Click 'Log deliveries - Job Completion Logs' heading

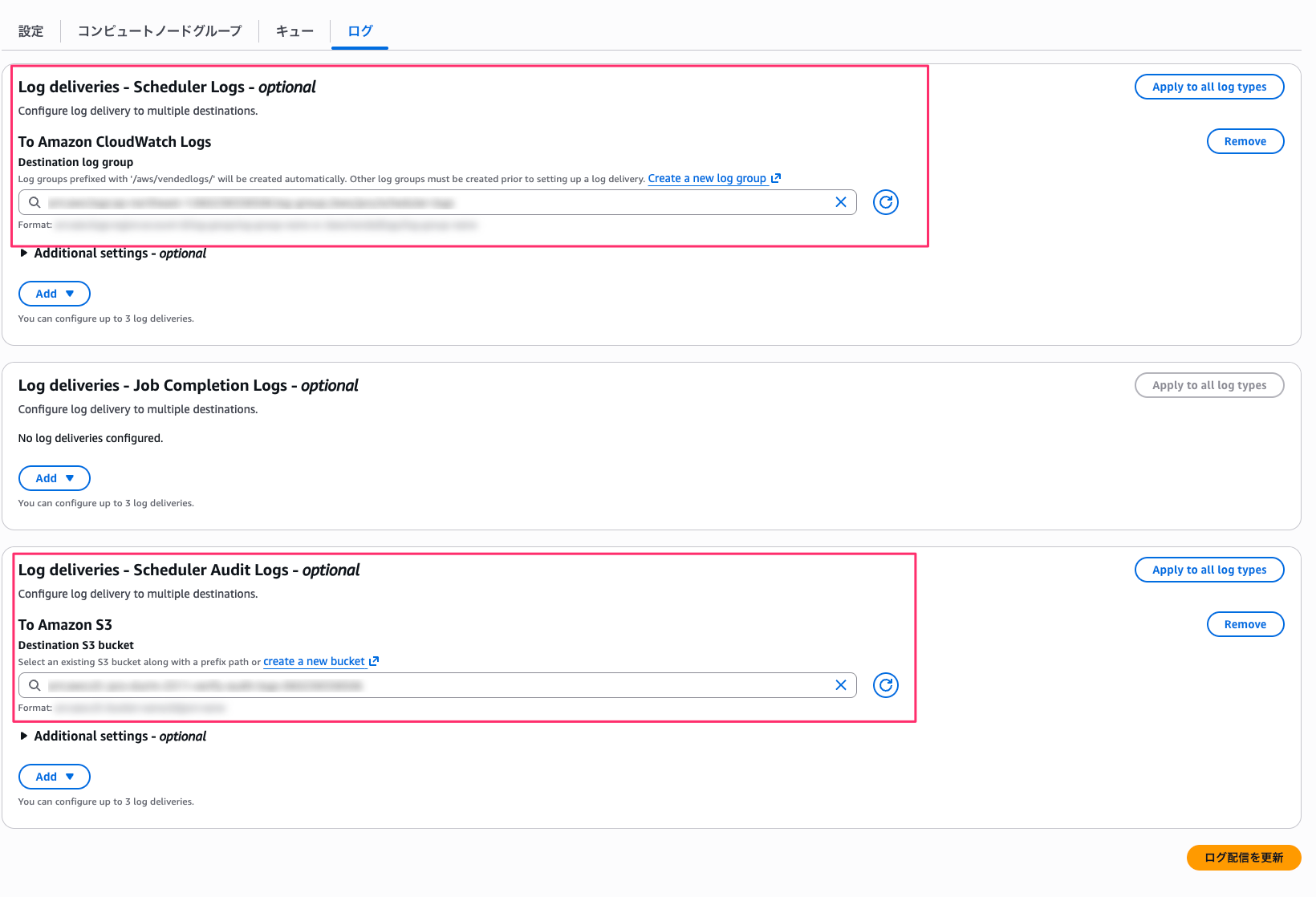pos(189,385)
